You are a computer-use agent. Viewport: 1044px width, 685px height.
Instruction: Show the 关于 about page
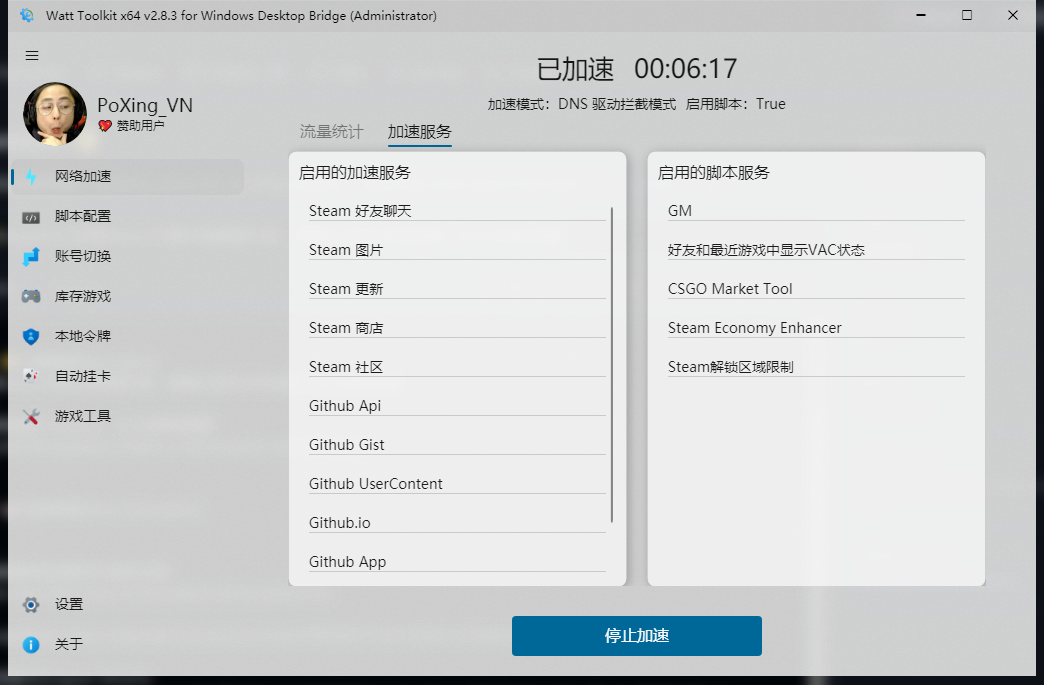point(128,644)
